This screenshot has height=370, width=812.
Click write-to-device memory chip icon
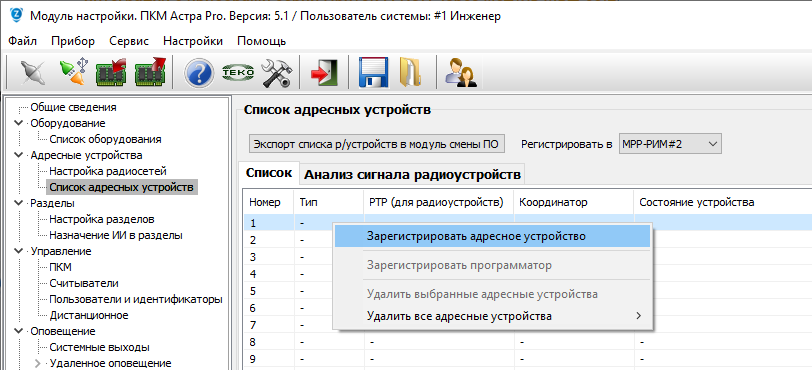point(150,73)
